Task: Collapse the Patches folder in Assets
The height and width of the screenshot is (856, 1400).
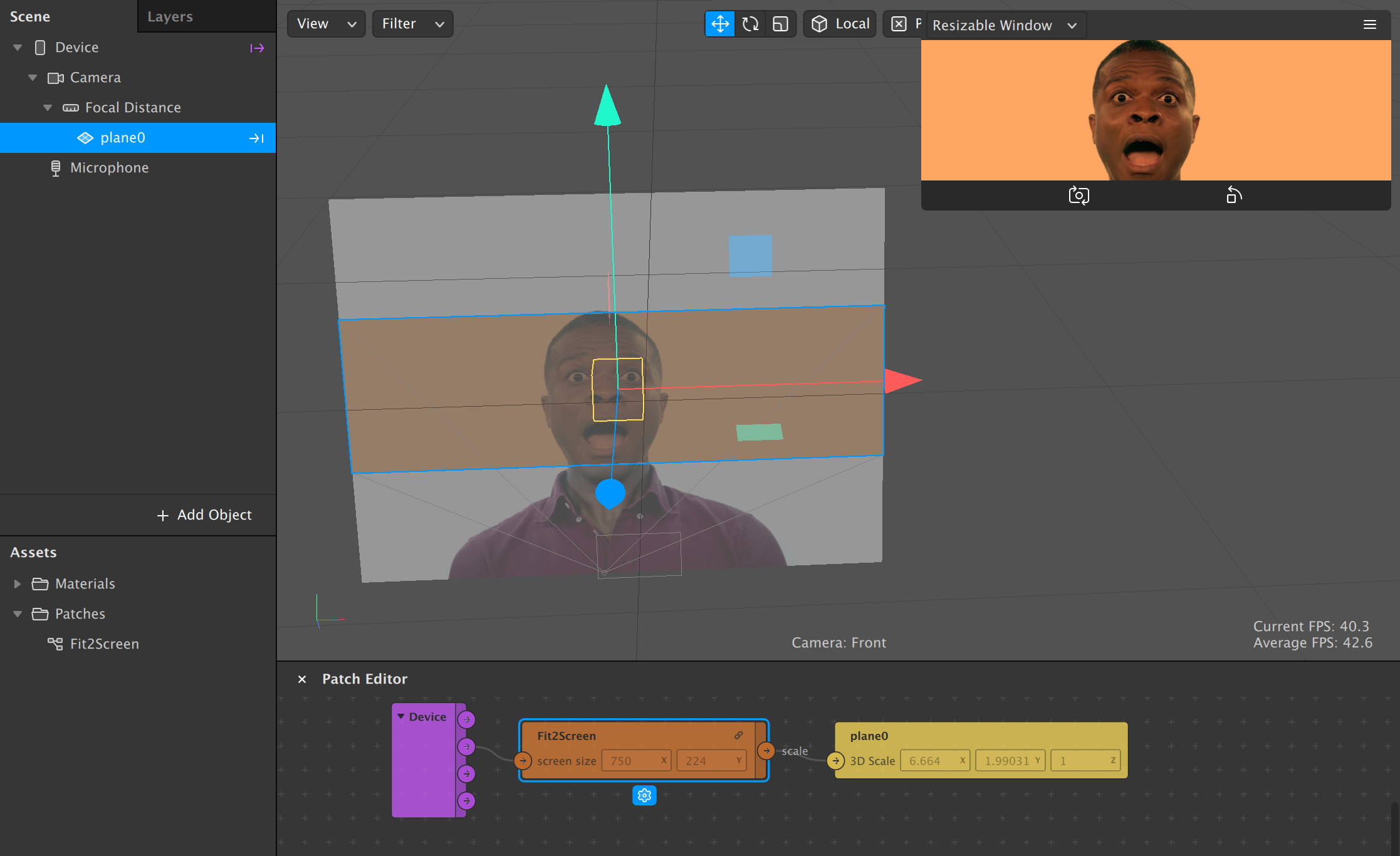Action: tap(18, 614)
